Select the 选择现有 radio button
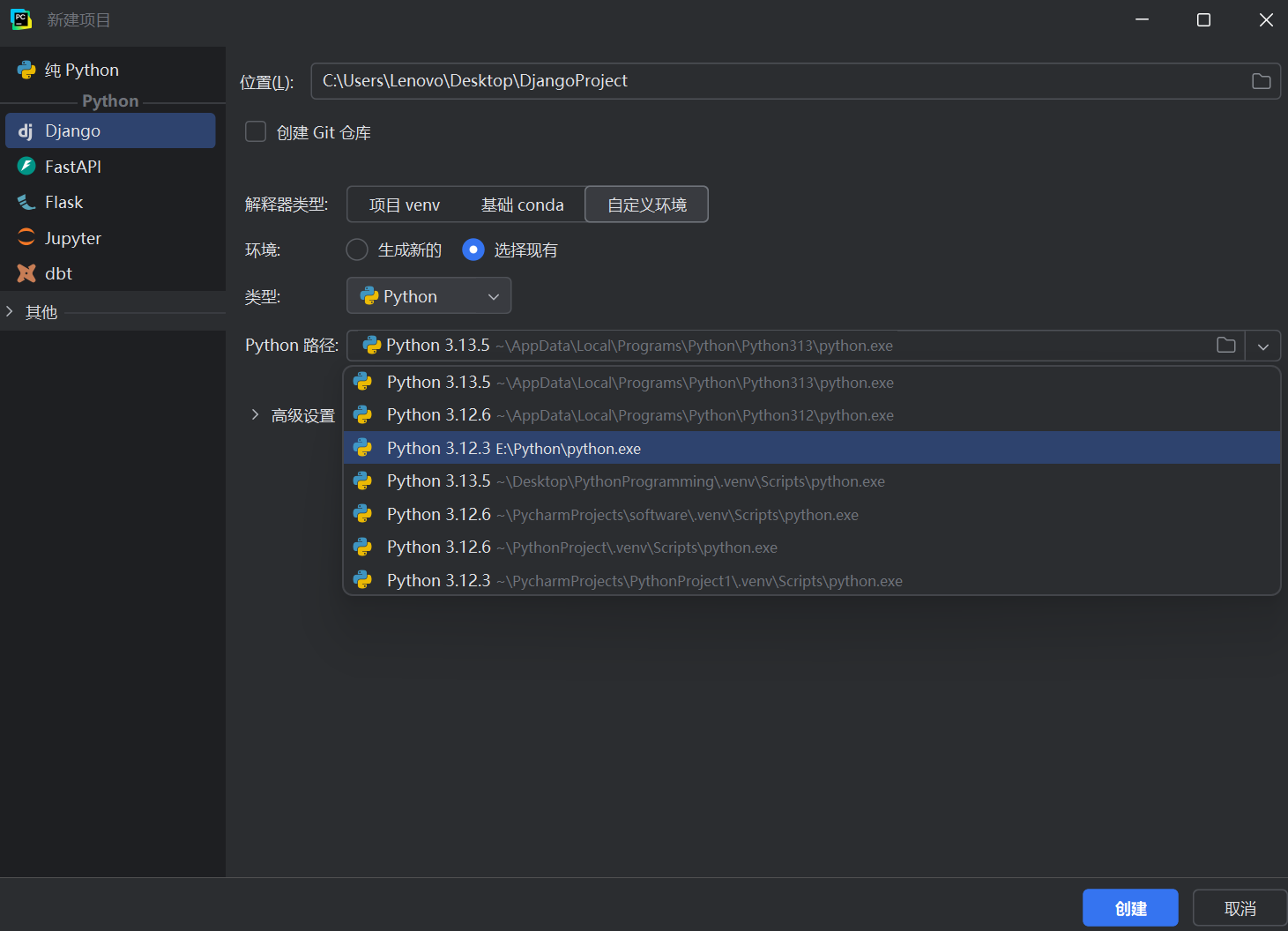 point(473,250)
